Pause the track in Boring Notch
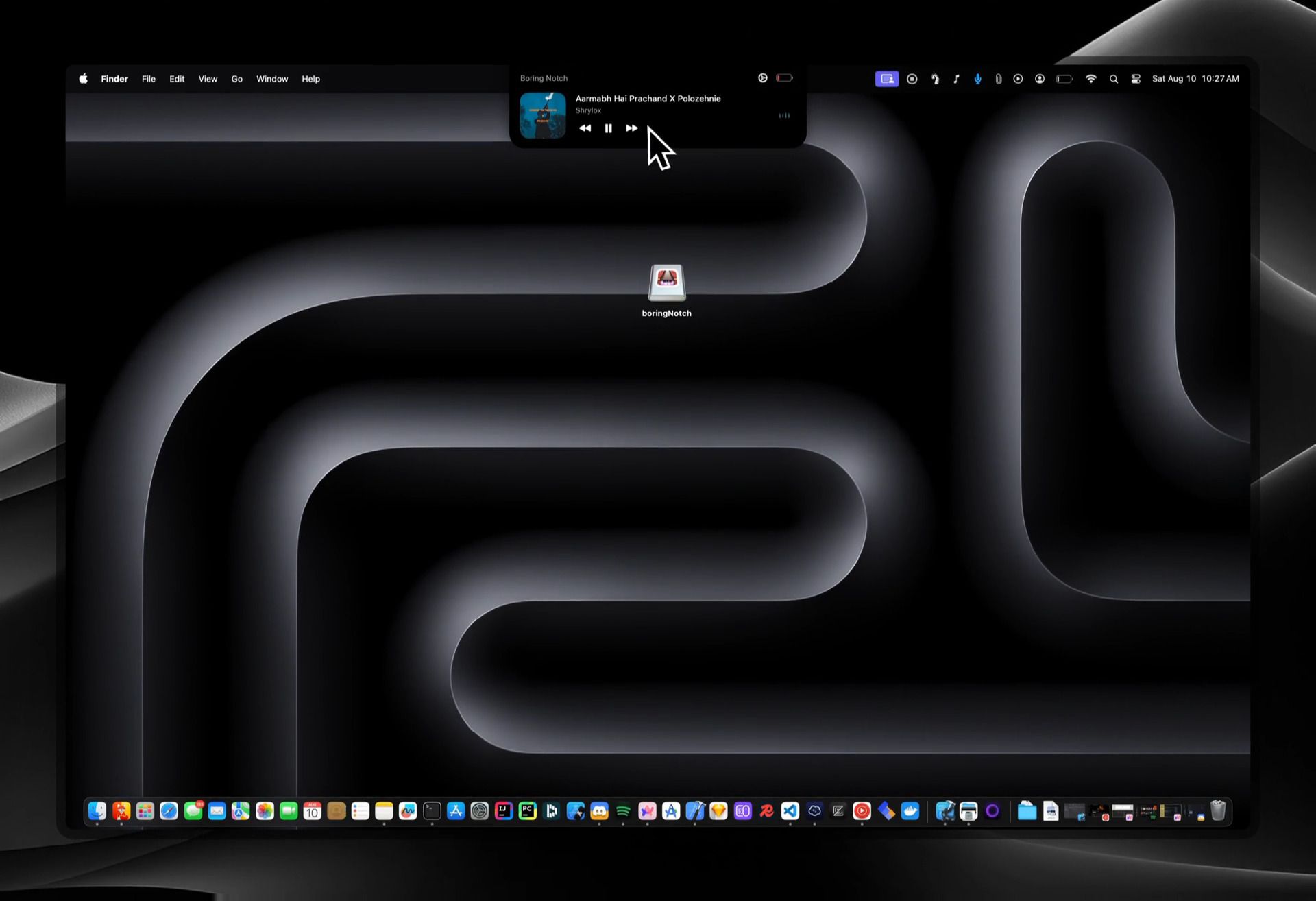Screen dimensions: 1316x901 608,128
